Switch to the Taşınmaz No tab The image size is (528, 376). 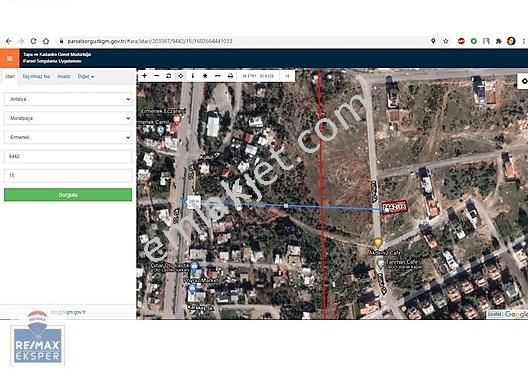tap(36, 76)
